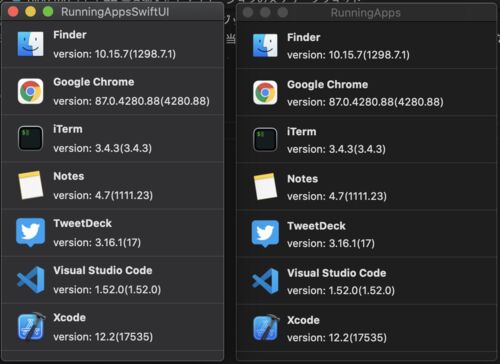
Task: Click version 3.4.3(3.4.3) in RunningAppsSwiftUI window
Action: (x=103, y=148)
